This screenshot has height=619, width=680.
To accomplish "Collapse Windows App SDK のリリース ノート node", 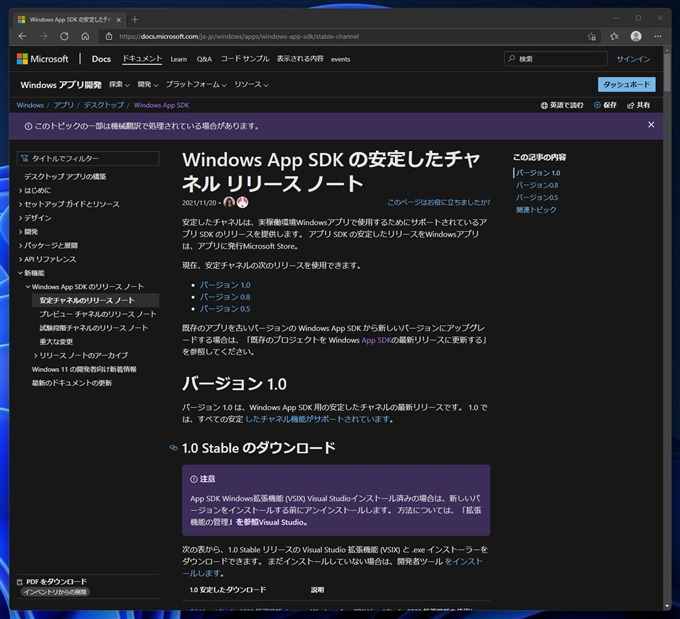I will tap(28, 287).
